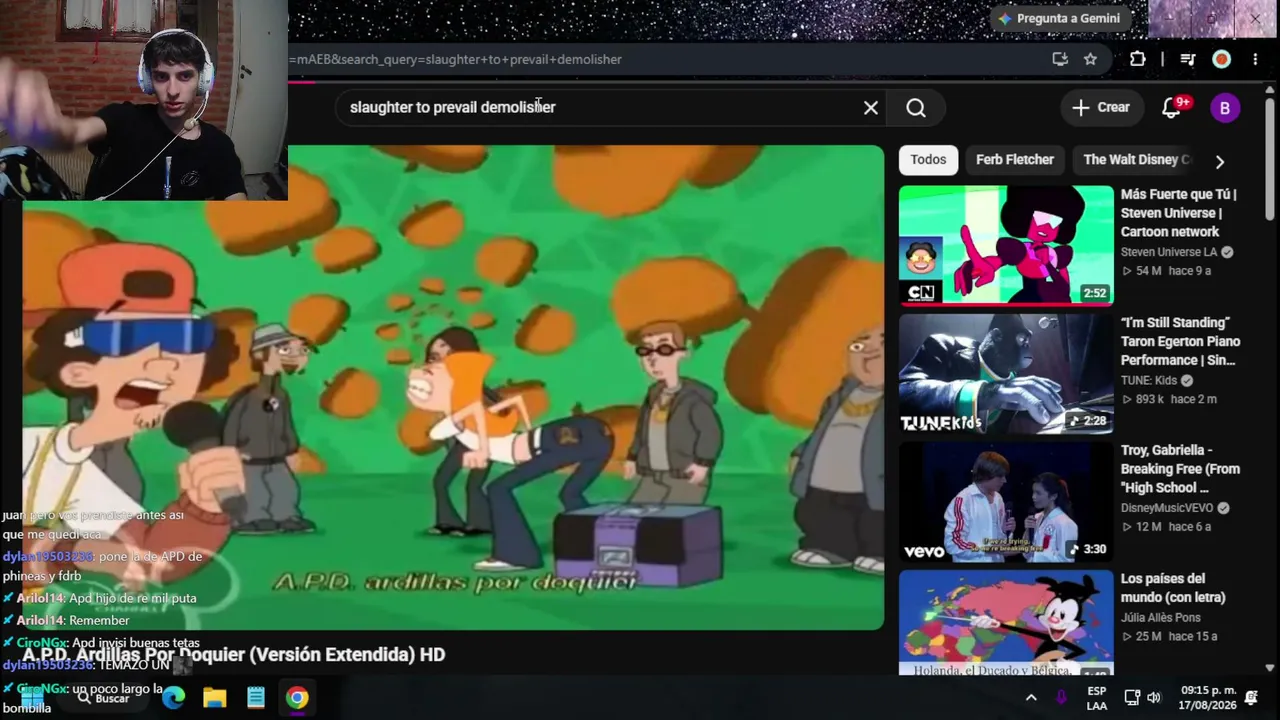This screenshot has width=1280, height=720.
Task: Click the Troy, Gabriella Breaking Free title
Action: [1180, 469]
